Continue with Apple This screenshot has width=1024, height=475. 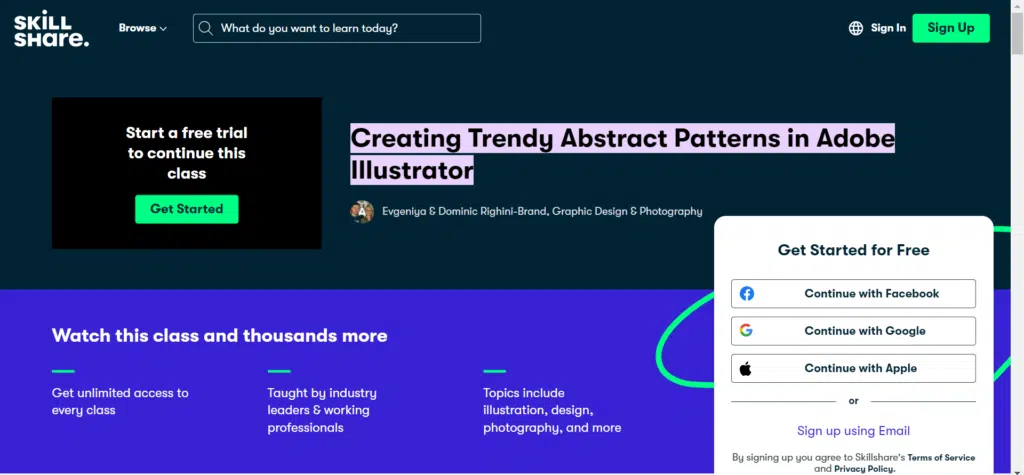click(x=854, y=369)
